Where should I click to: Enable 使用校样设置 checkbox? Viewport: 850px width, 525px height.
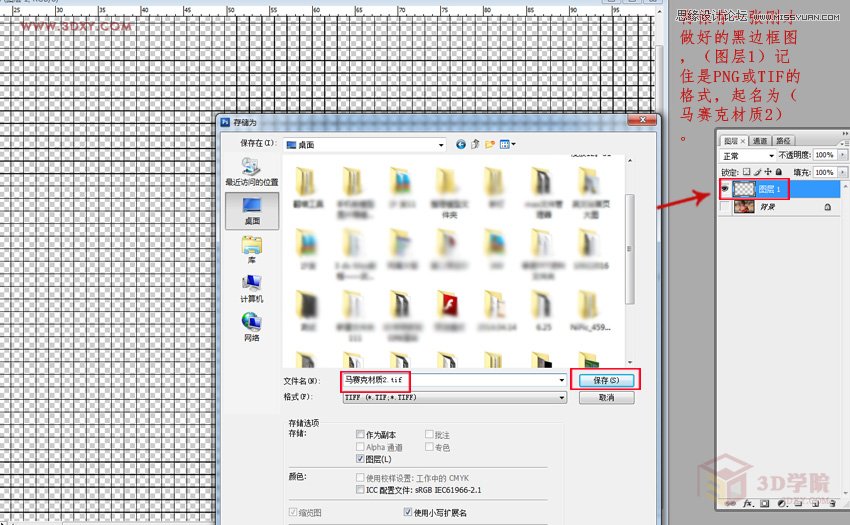tap(360, 477)
